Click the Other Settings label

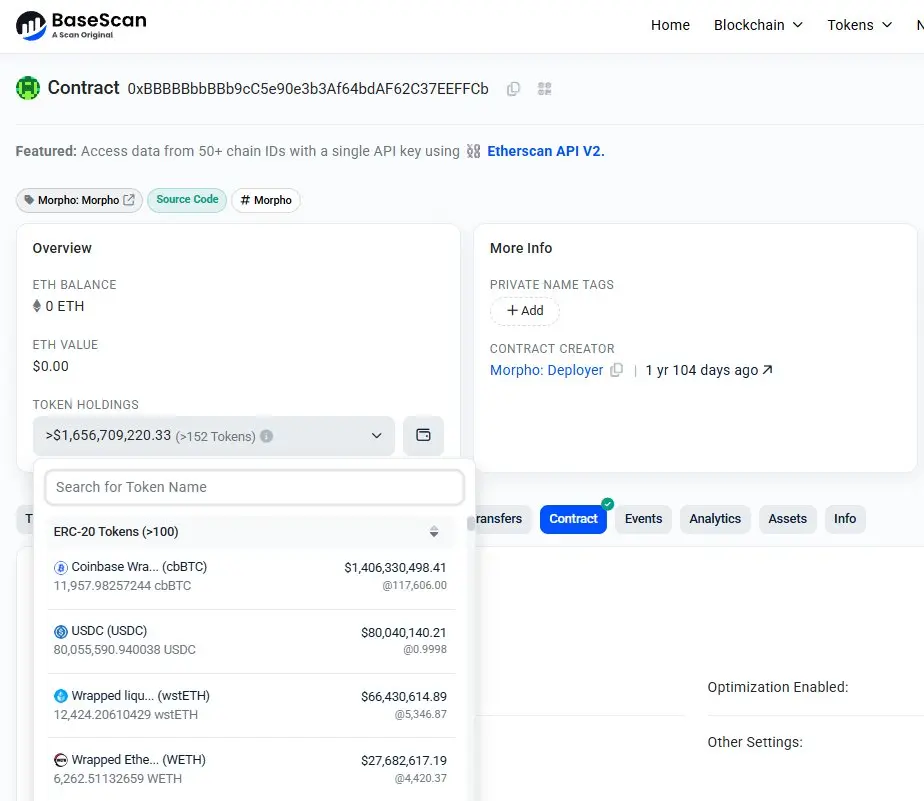[755, 742]
